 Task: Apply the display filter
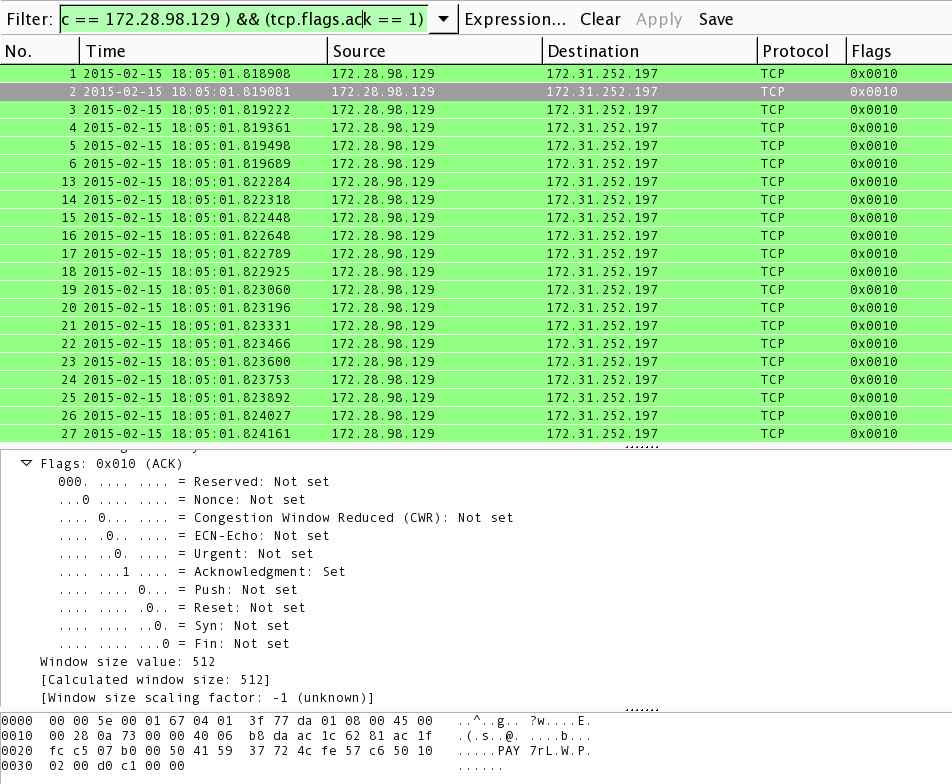pyautogui.click(x=659, y=19)
